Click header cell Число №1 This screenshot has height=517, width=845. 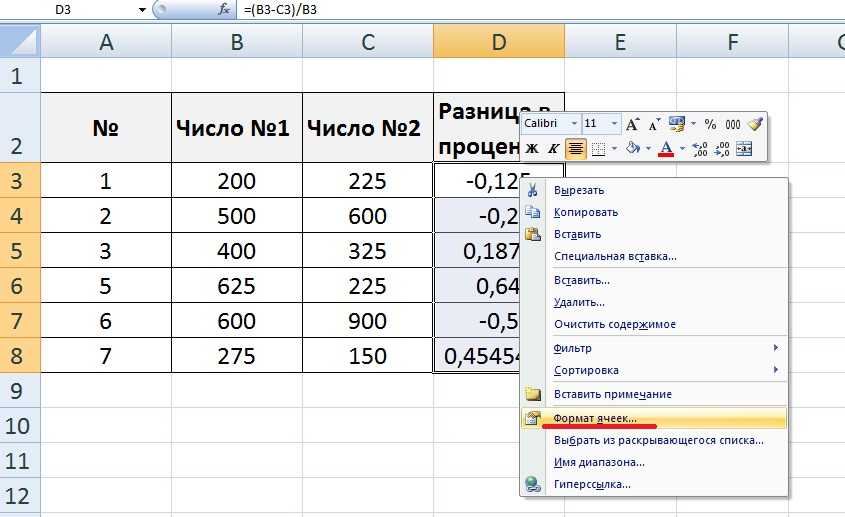[x=237, y=128]
